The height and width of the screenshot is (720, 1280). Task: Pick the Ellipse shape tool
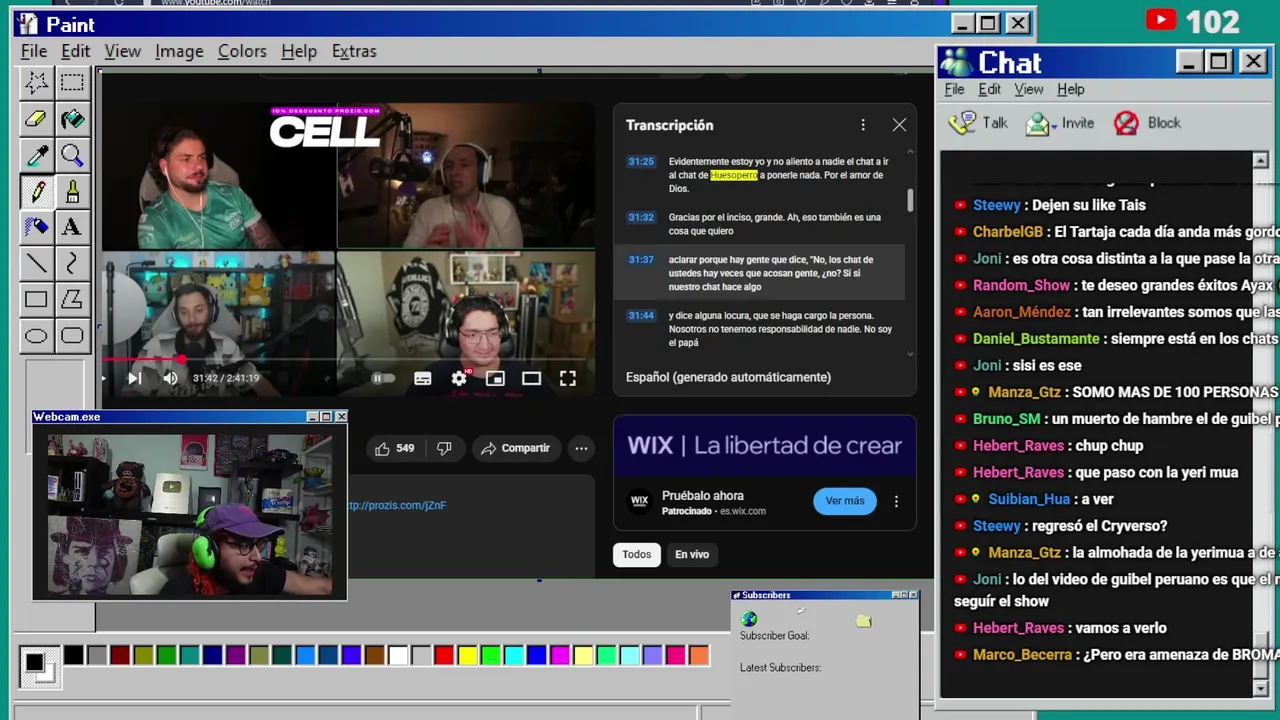[x=36, y=335]
